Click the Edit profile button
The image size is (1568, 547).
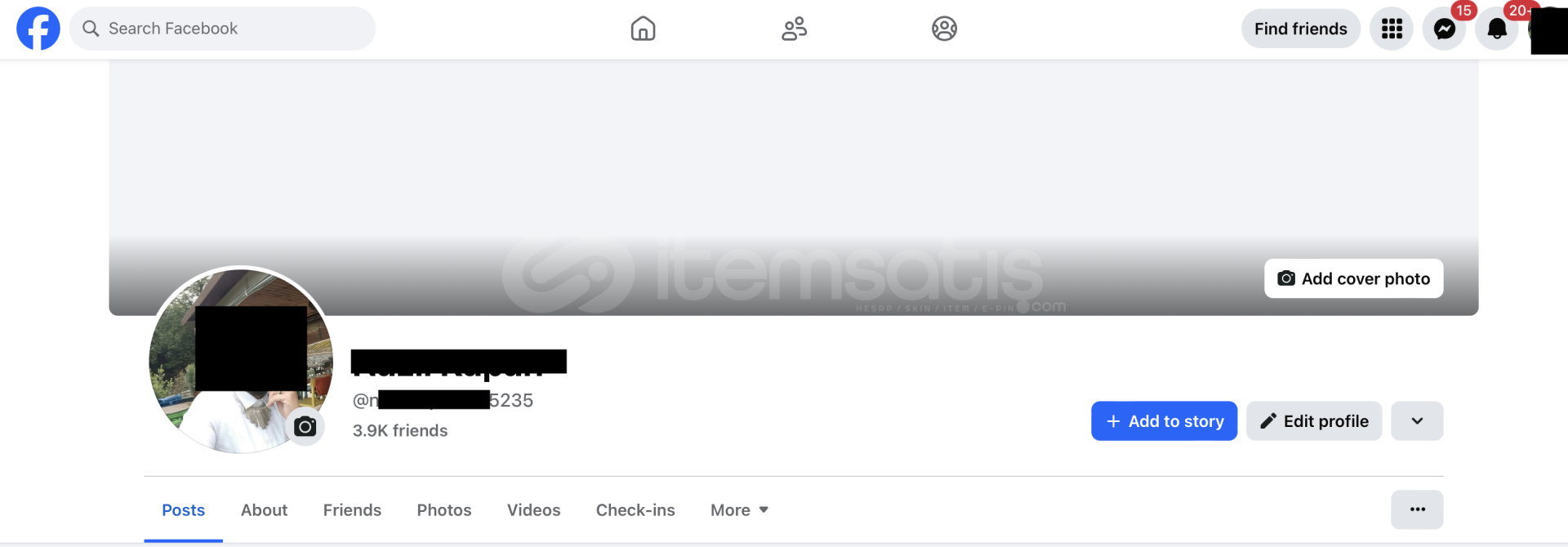tap(1314, 421)
